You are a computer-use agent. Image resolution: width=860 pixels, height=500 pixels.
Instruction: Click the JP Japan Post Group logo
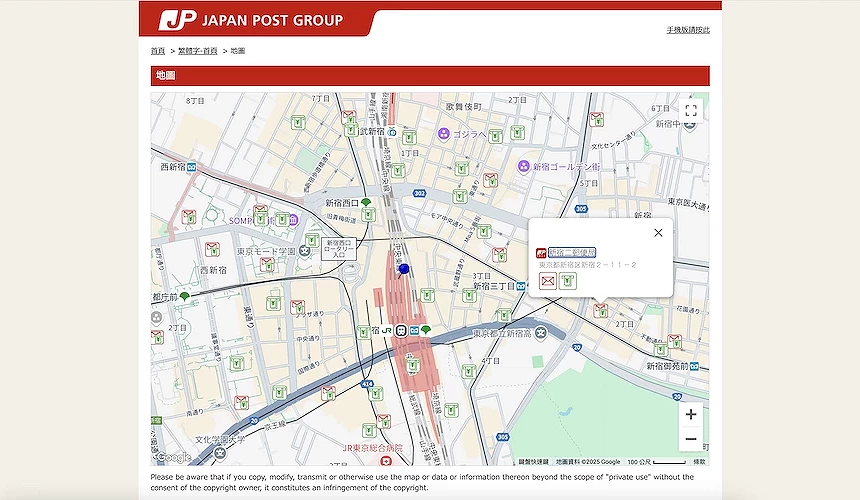tap(251, 20)
